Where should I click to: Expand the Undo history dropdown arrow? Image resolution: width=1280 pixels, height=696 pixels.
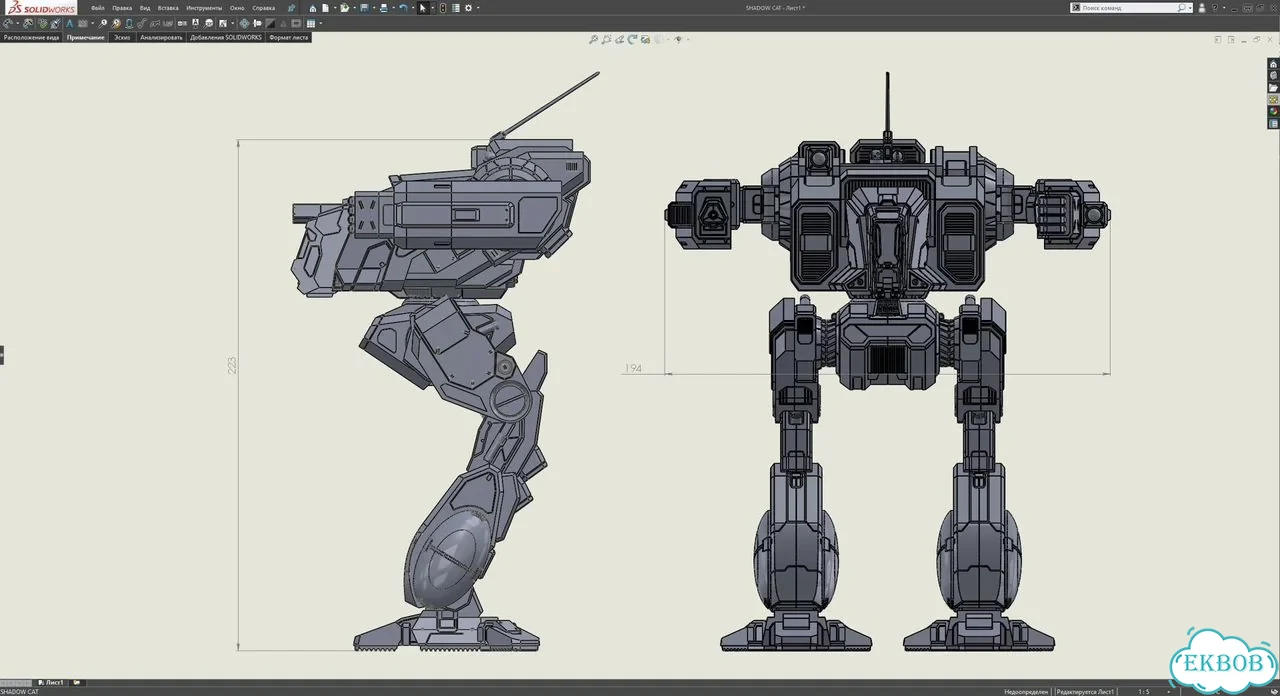(412, 8)
